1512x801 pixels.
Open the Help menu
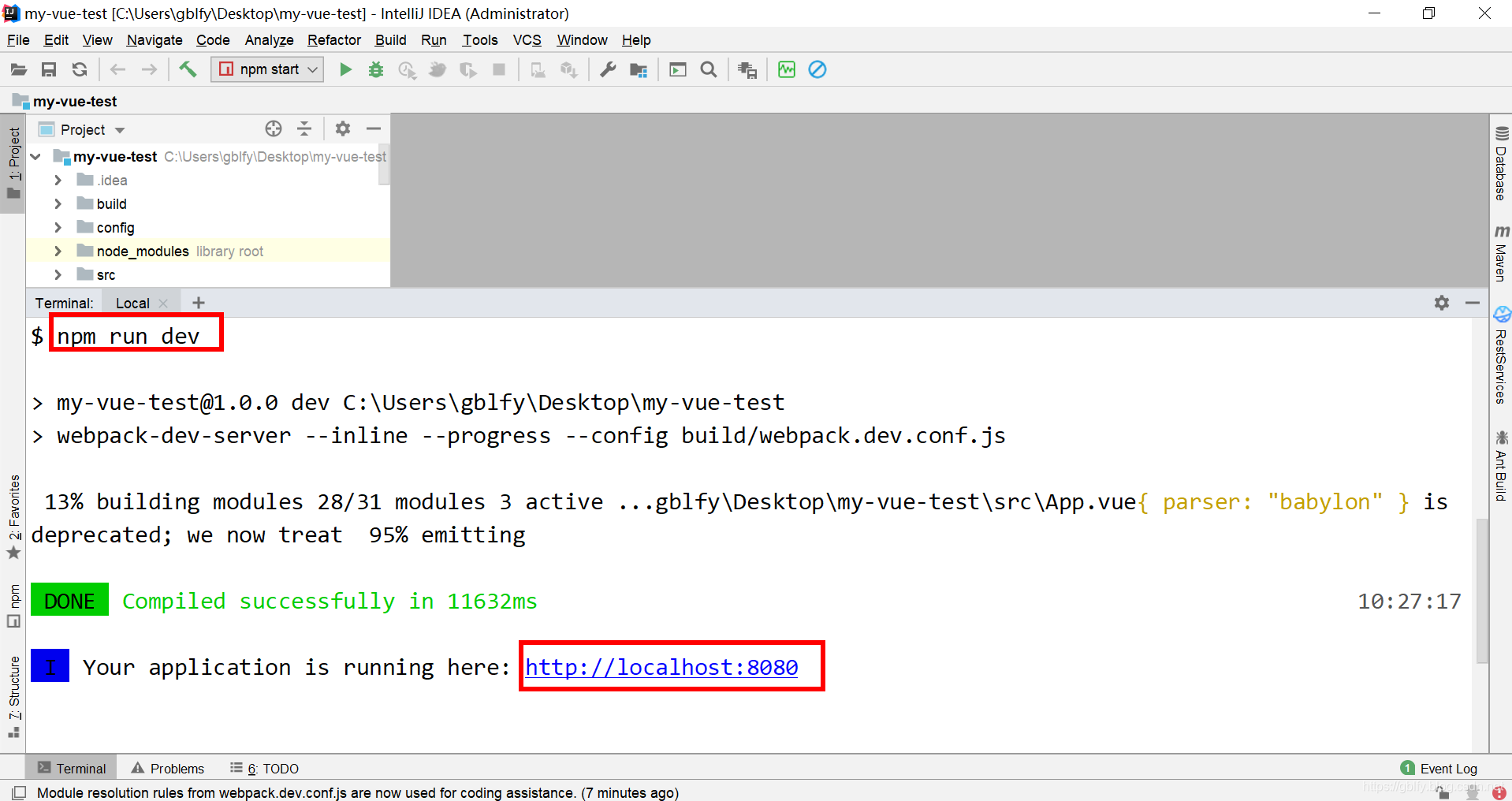[x=636, y=40]
